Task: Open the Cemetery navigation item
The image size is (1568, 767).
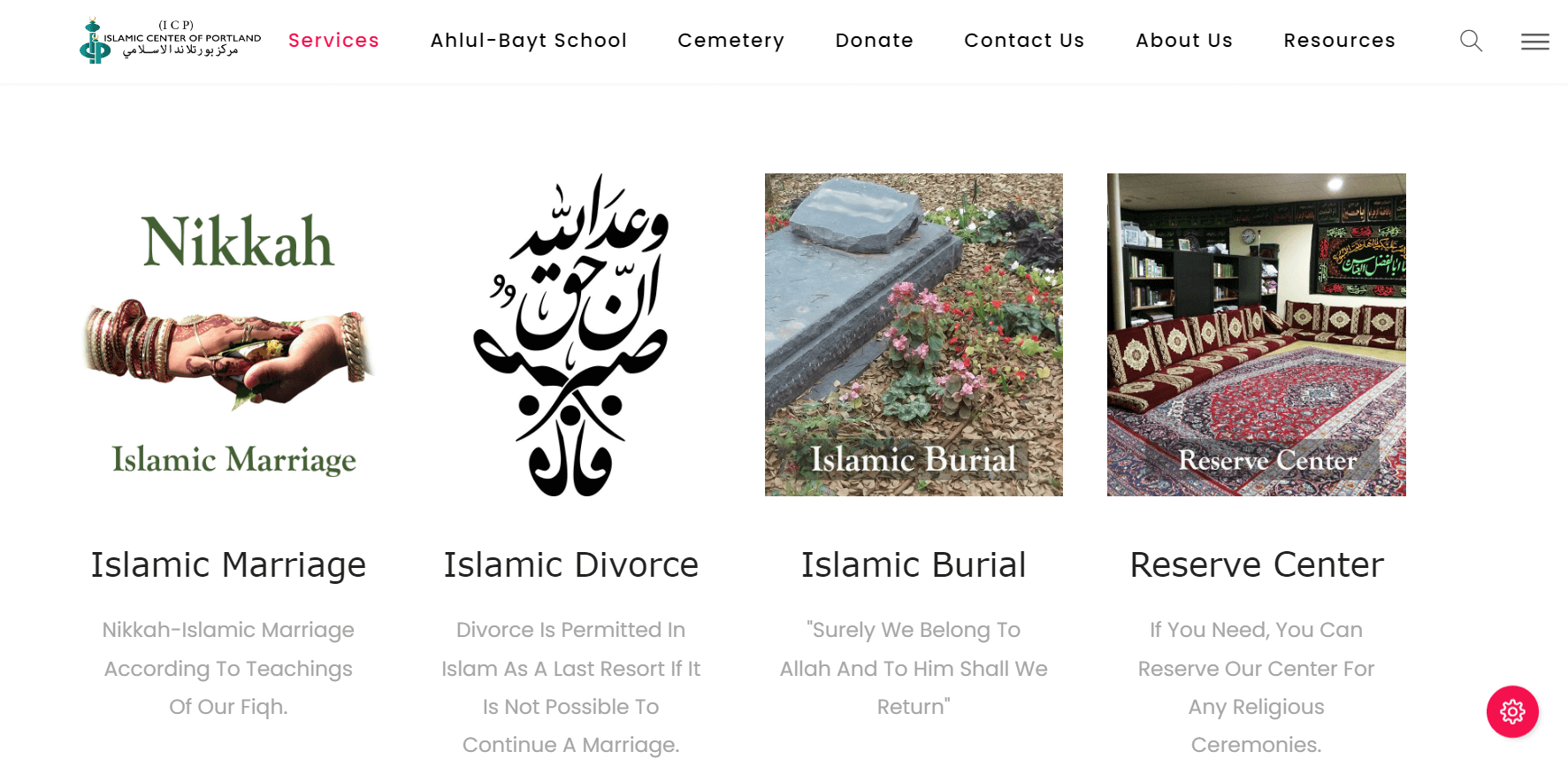Action: tap(730, 41)
